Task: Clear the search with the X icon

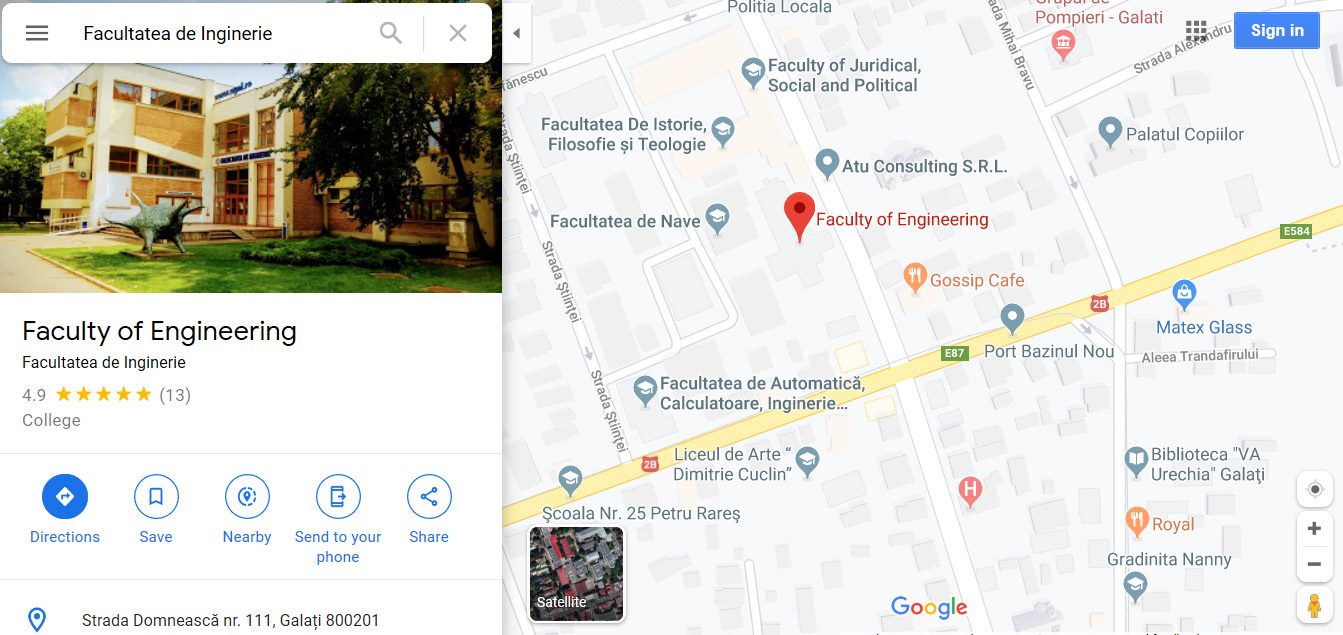Action: 458,33
